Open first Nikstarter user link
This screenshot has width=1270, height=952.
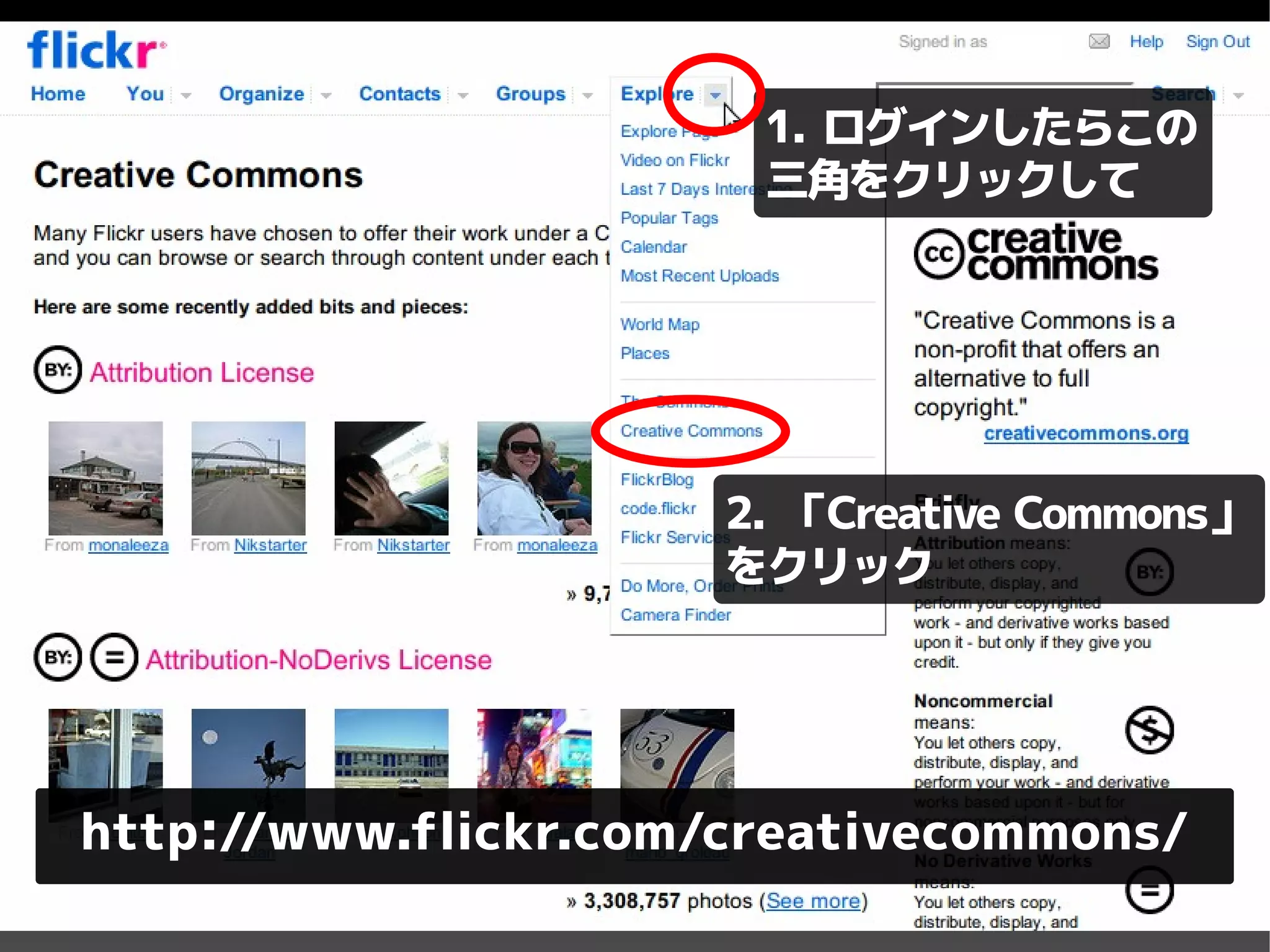point(270,545)
